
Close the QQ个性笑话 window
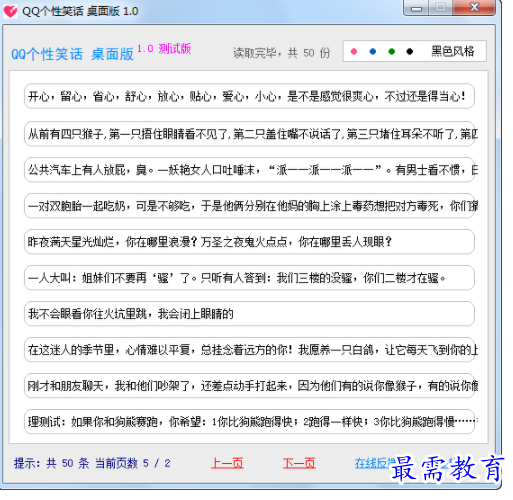pos(474,8)
